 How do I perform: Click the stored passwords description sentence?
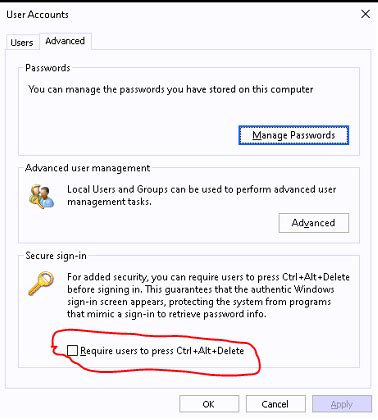point(171,89)
